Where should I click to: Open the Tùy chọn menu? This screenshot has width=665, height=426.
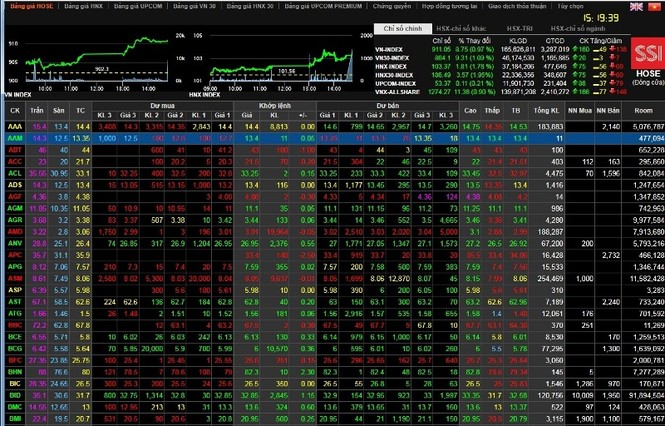click(x=570, y=6)
